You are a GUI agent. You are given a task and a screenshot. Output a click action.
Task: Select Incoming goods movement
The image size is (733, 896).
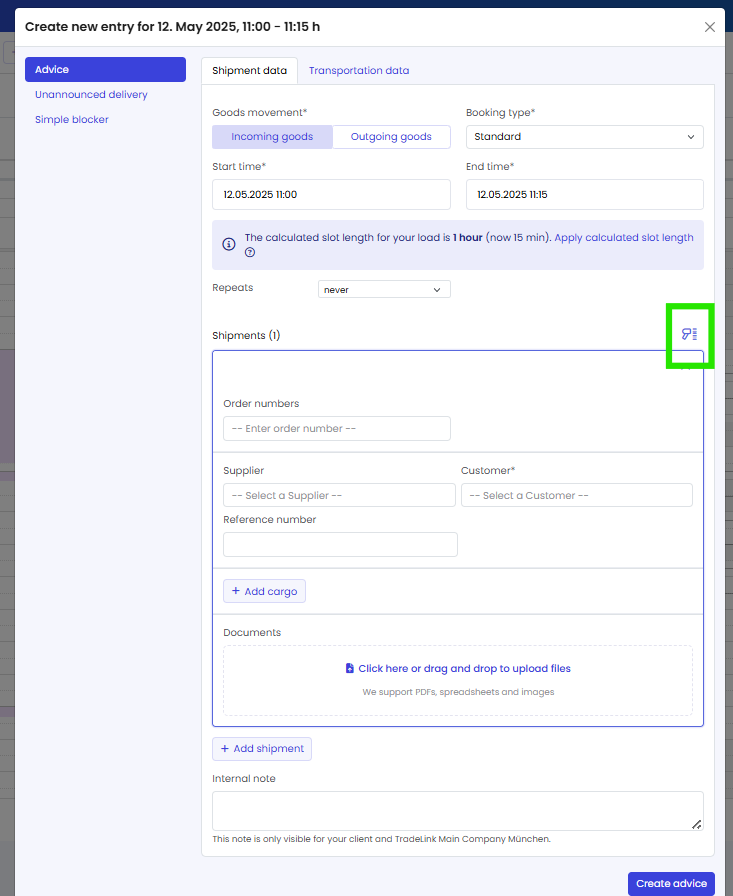(272, 137)
